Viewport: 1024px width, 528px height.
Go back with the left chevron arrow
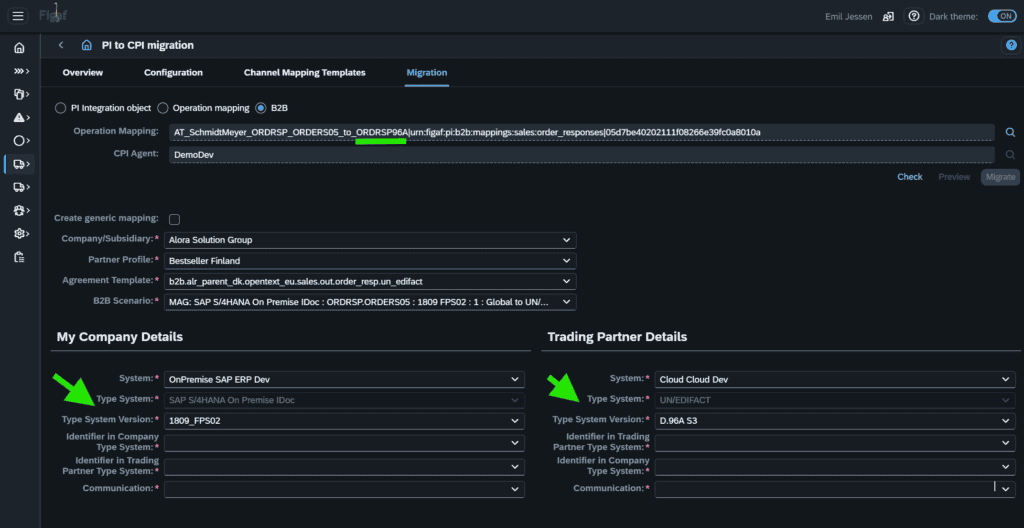coord(61,45)
